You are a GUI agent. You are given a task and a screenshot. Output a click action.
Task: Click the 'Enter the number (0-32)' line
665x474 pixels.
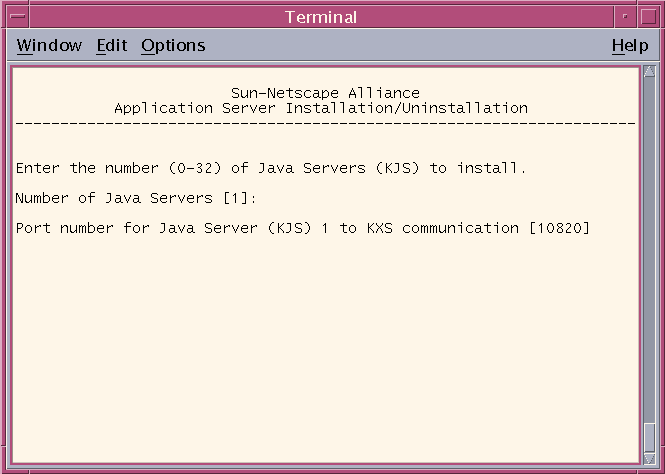pos(271,168)
